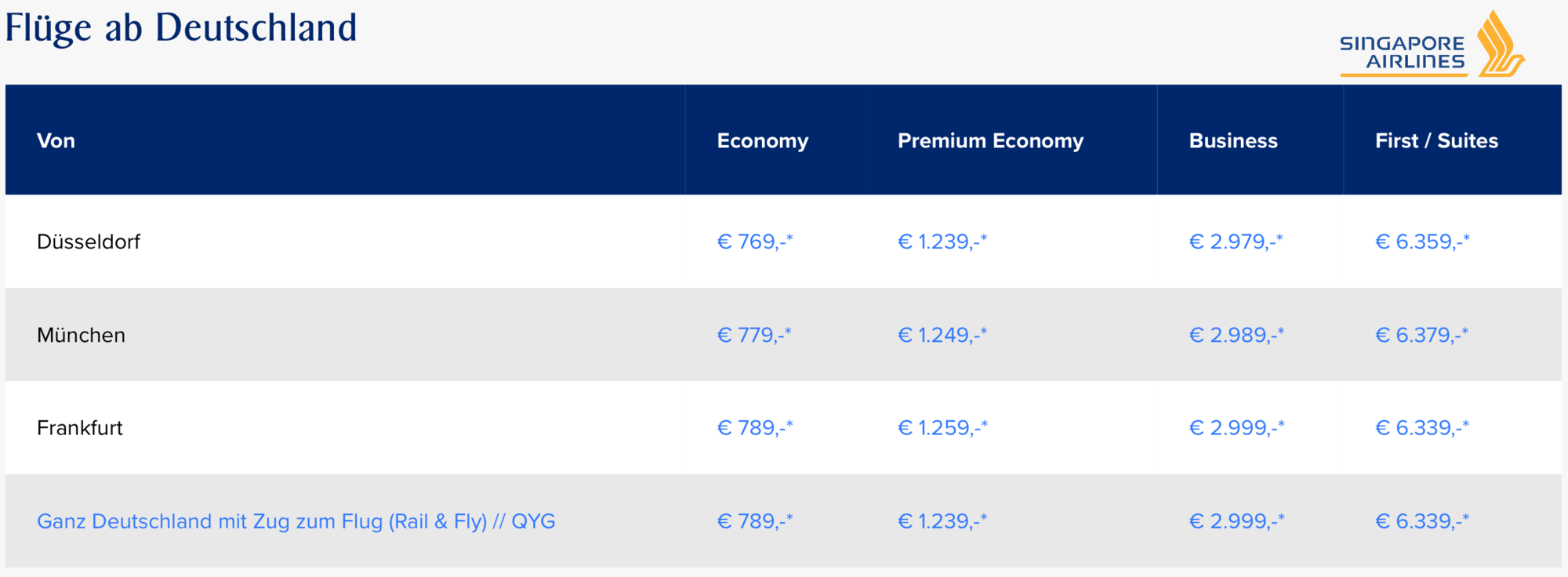Select Düsseldorf Premium Economy fare € 1.239
This screenshot has height=577, width=1568.
coord(942,241)
